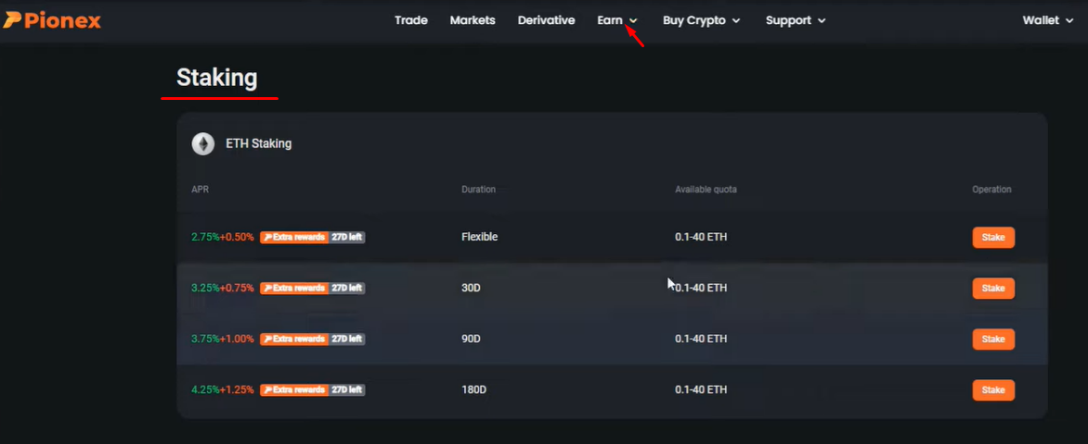1088x444 pixels.
Task: Stake ETH with Flexible duration
Action: point(993,237)
